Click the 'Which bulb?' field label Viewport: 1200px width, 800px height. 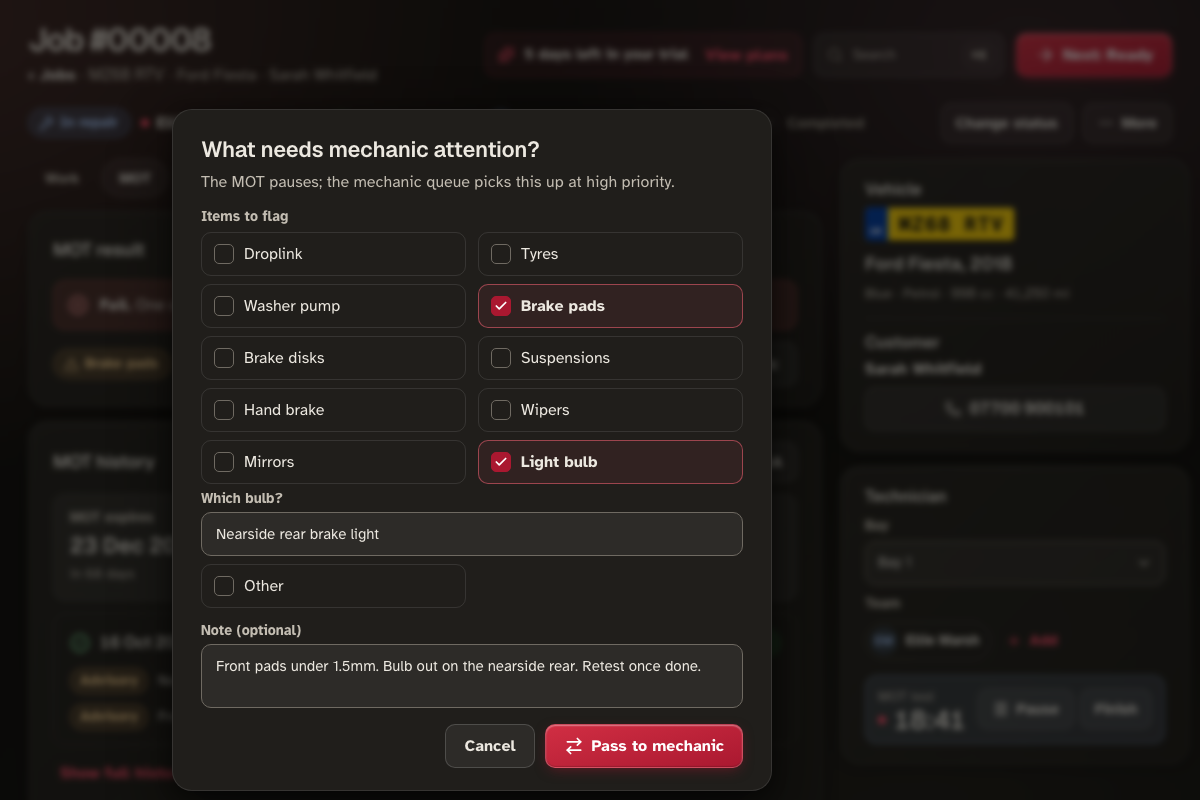pyautogui.click(x=242, y=498)
